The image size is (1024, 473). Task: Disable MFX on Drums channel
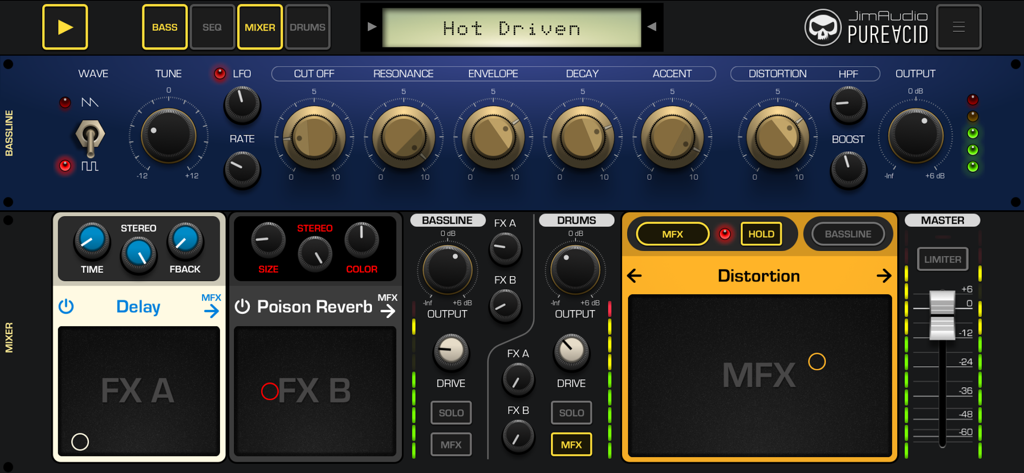click(571, 444)
